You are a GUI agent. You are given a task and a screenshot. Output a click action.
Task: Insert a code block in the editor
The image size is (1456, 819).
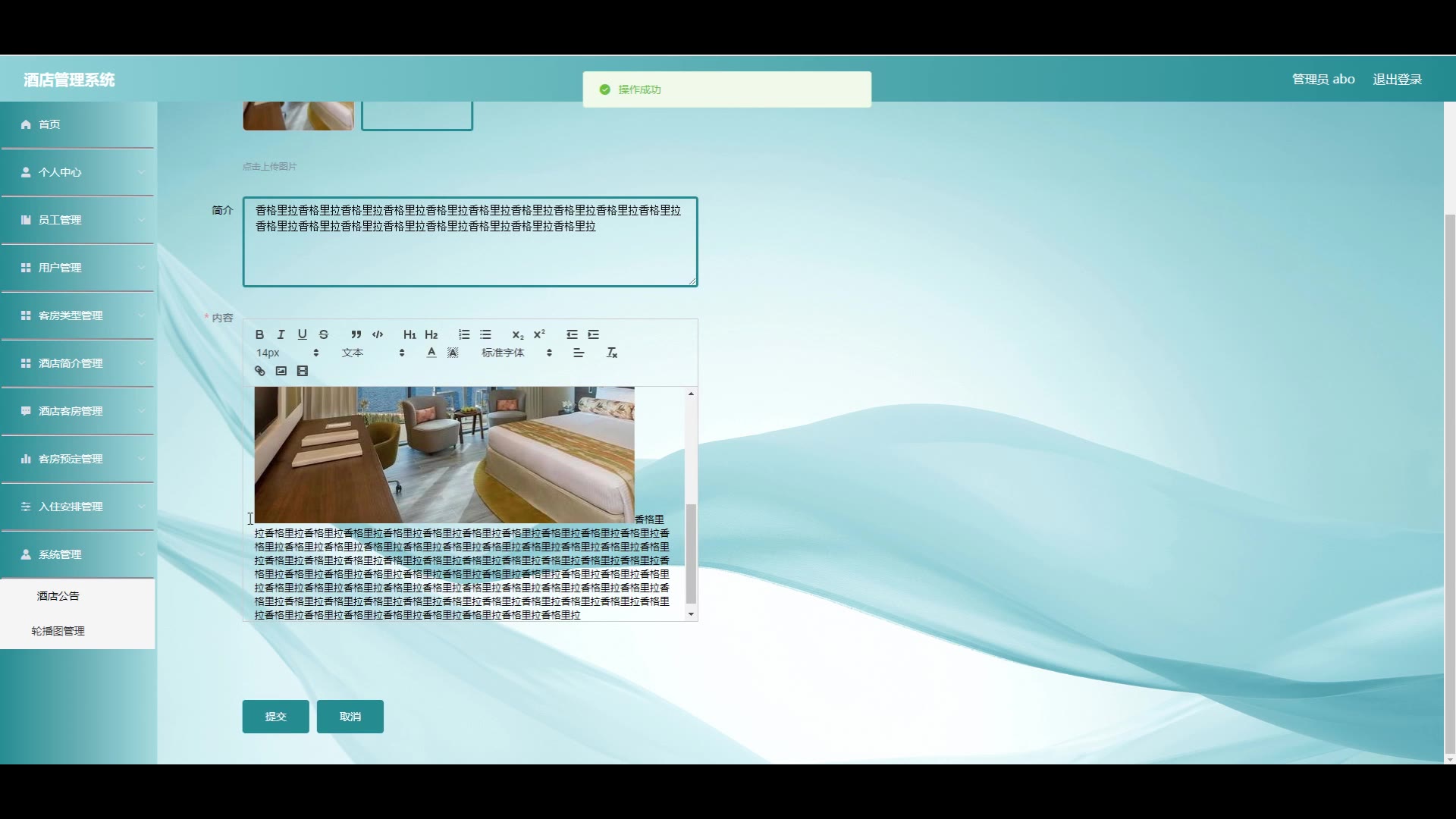378,334
